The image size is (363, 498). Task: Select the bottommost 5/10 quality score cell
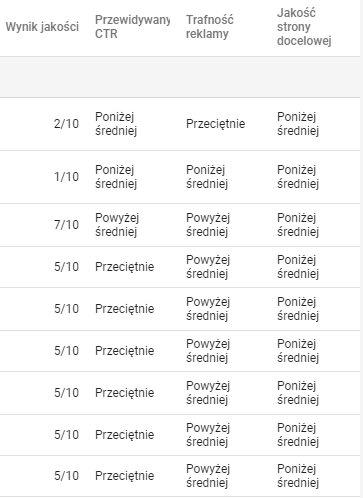pyautogui.click(x=66, y=476)
